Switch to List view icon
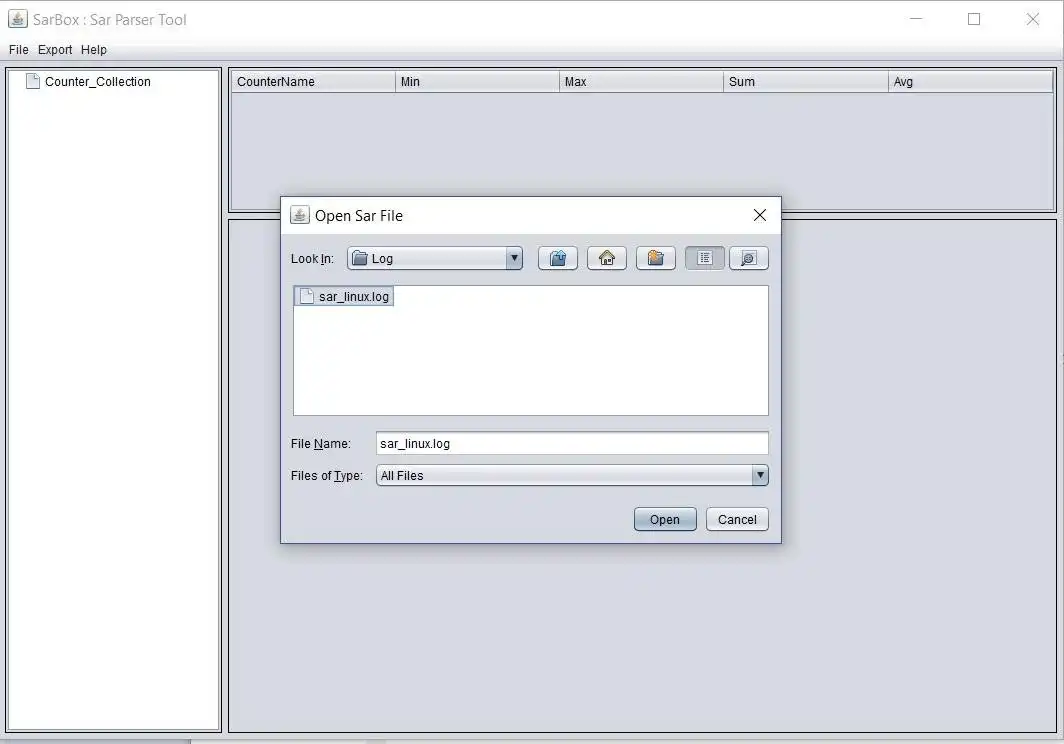1064x744 pixels. [704, 258]
